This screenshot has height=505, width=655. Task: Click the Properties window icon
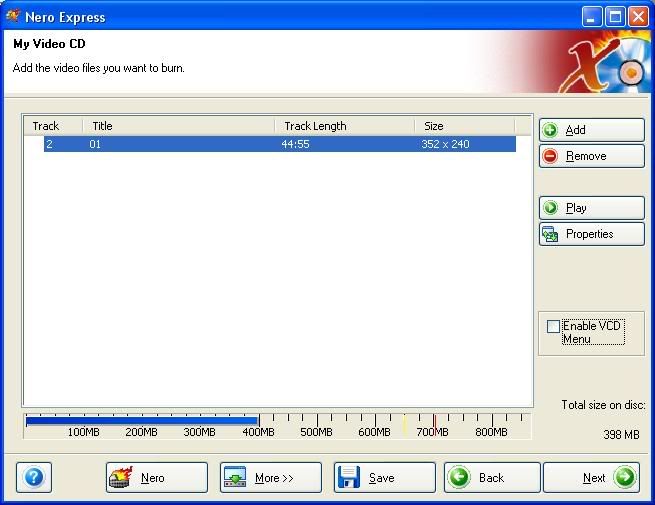pyautogui.click(x=550, y=234)
